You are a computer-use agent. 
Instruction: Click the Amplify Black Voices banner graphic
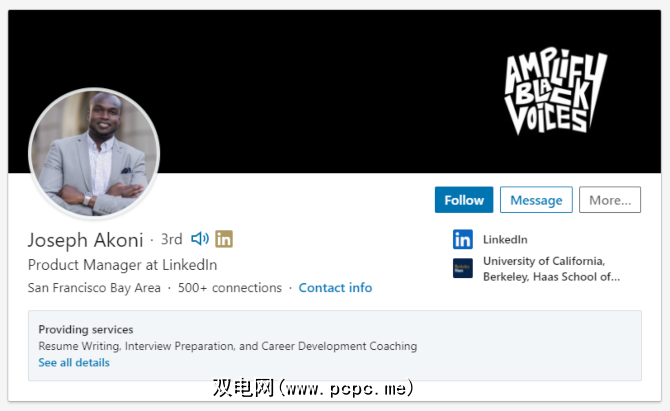(x=555, y=91)
